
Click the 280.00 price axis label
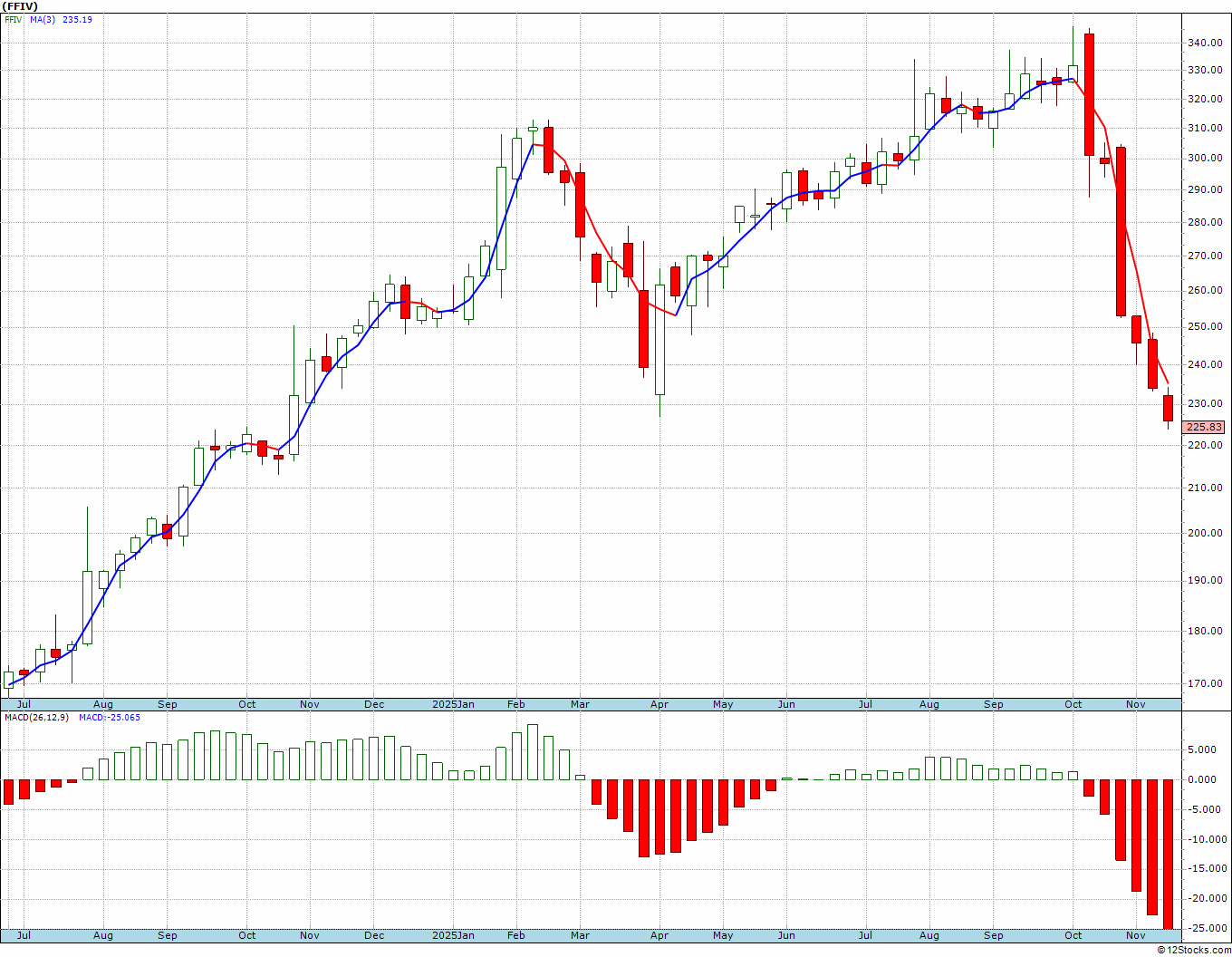click(x=1204, y=222)
